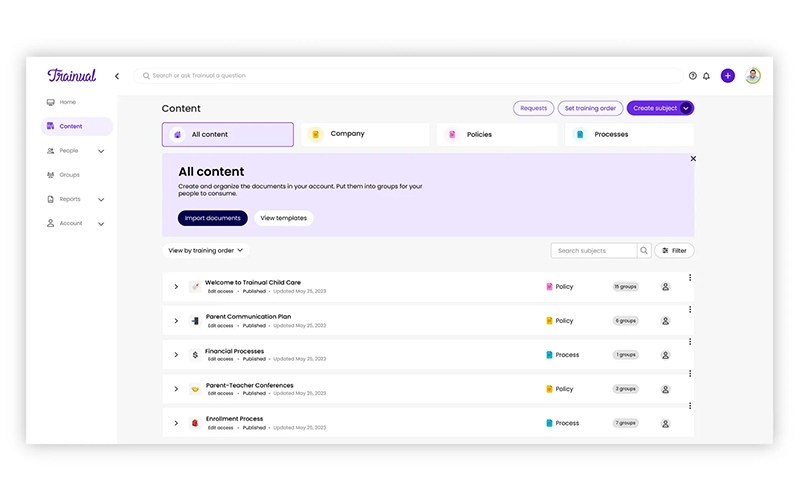This screenshot has width=800, height=500.
Task: Open the Welcome to Trainual Child Care title
Action: pos(253,282)
